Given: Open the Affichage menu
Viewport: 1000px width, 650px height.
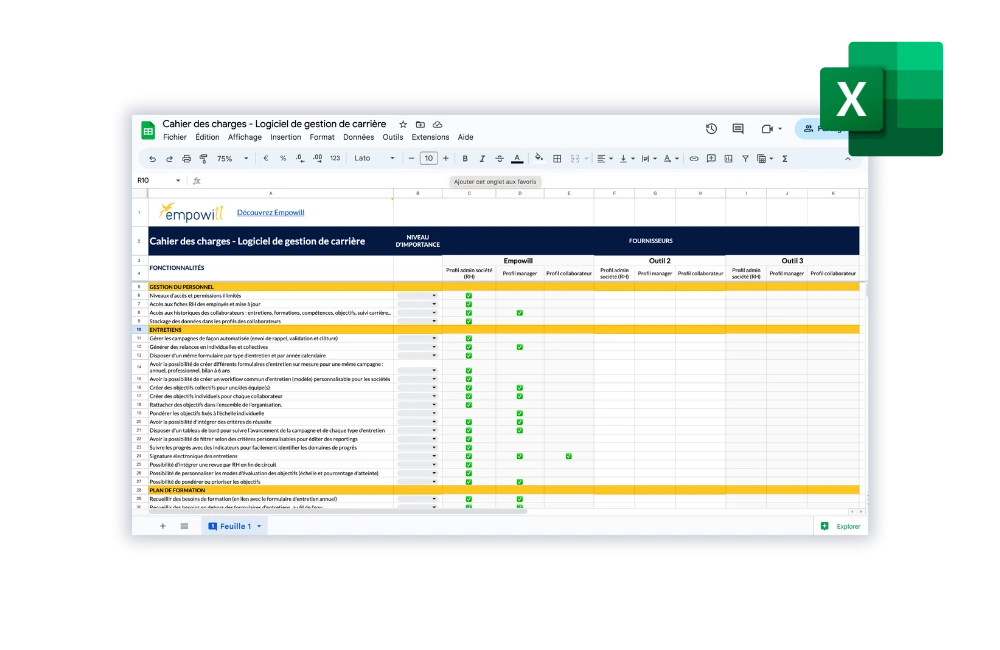Looking at the screenshot, I should [245, 137].
